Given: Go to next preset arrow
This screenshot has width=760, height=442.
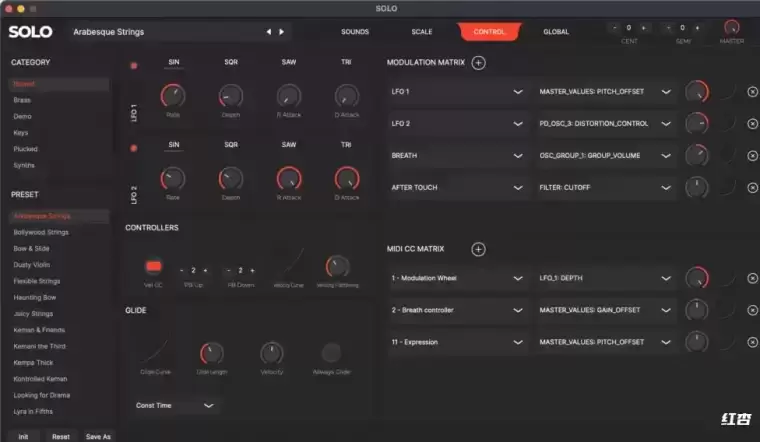Looking at the screenshot, I should pos(282,32).
